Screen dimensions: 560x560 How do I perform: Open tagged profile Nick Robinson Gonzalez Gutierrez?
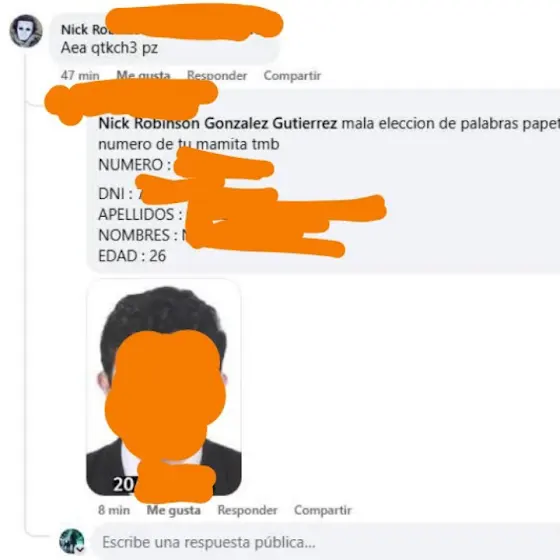tap(218, 124)
